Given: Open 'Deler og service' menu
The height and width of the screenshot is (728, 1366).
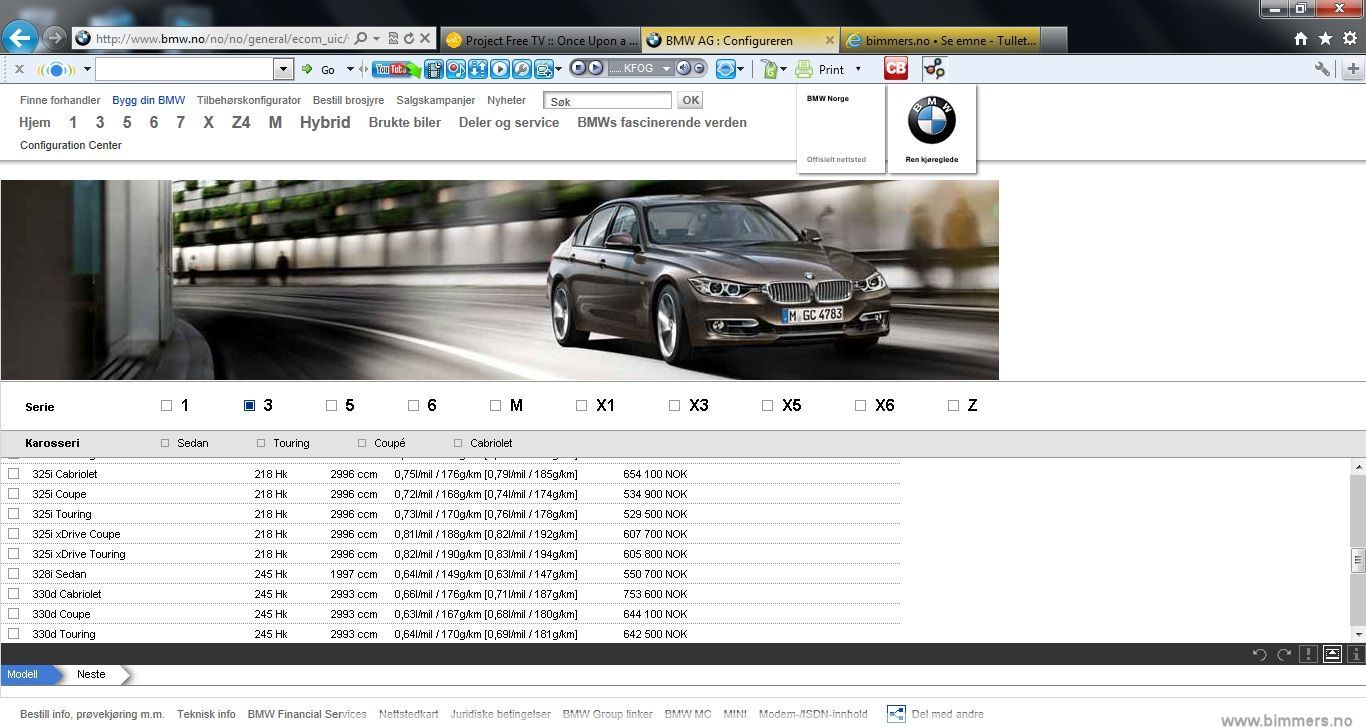Looking at the screenshot, I should point(509,122).
